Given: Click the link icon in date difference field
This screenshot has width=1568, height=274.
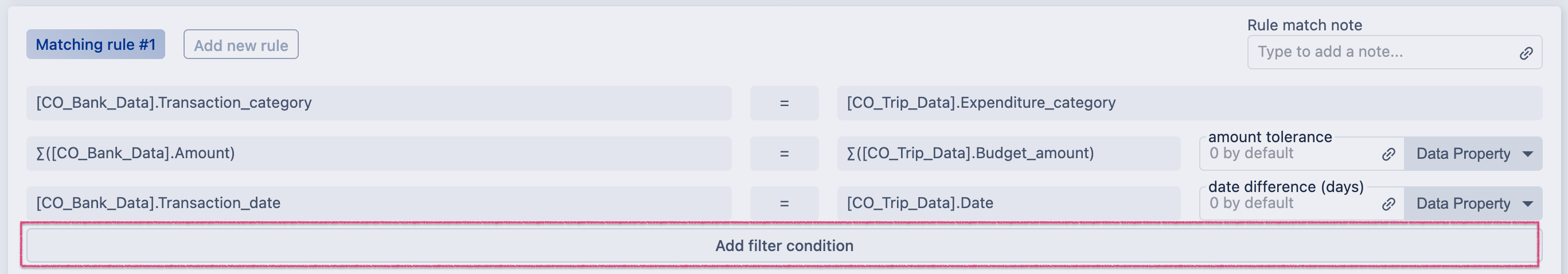Looking at the screenshot, I should pyautogui.click(x=1388, y=204).
